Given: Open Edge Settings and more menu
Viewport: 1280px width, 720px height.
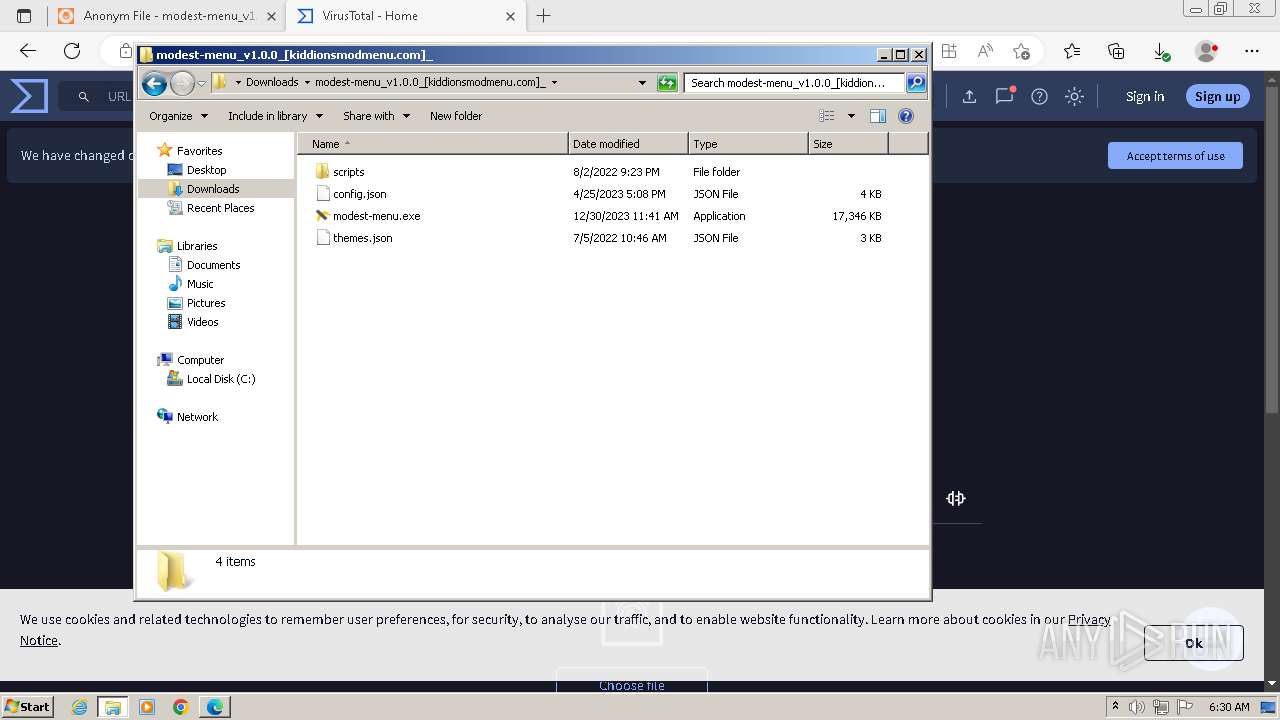Looking at the screenshot, I should tap(1252, 51).
